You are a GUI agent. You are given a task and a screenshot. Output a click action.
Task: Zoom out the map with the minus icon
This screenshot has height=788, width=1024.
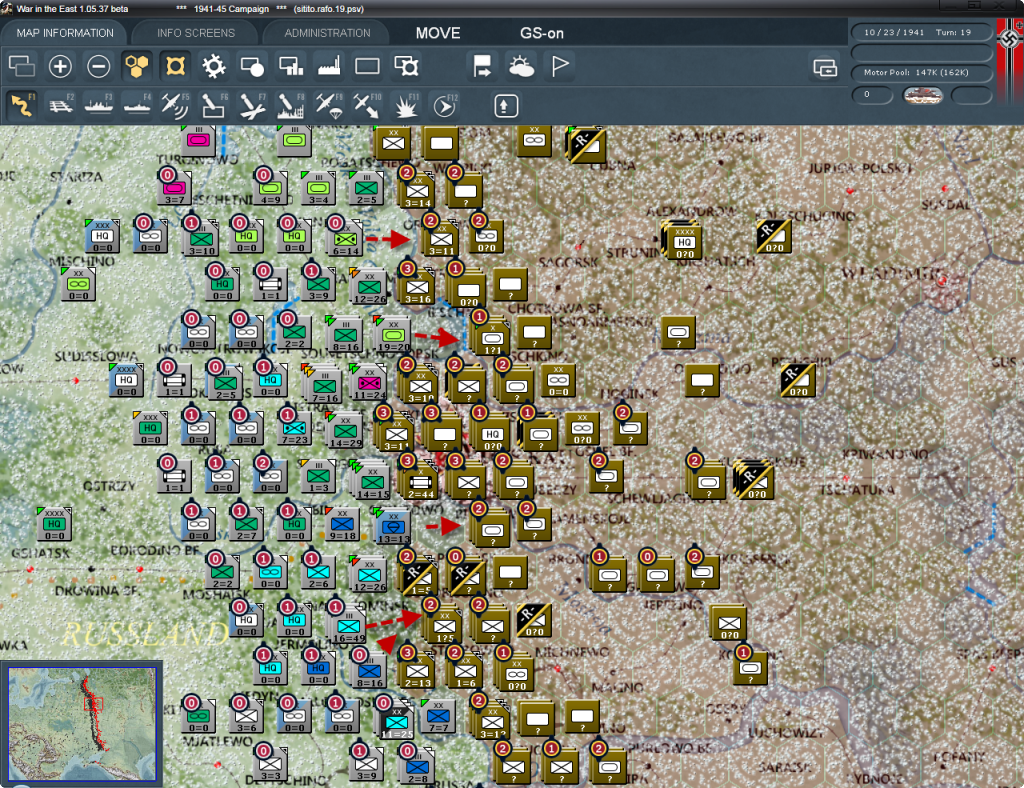(99, 66)
